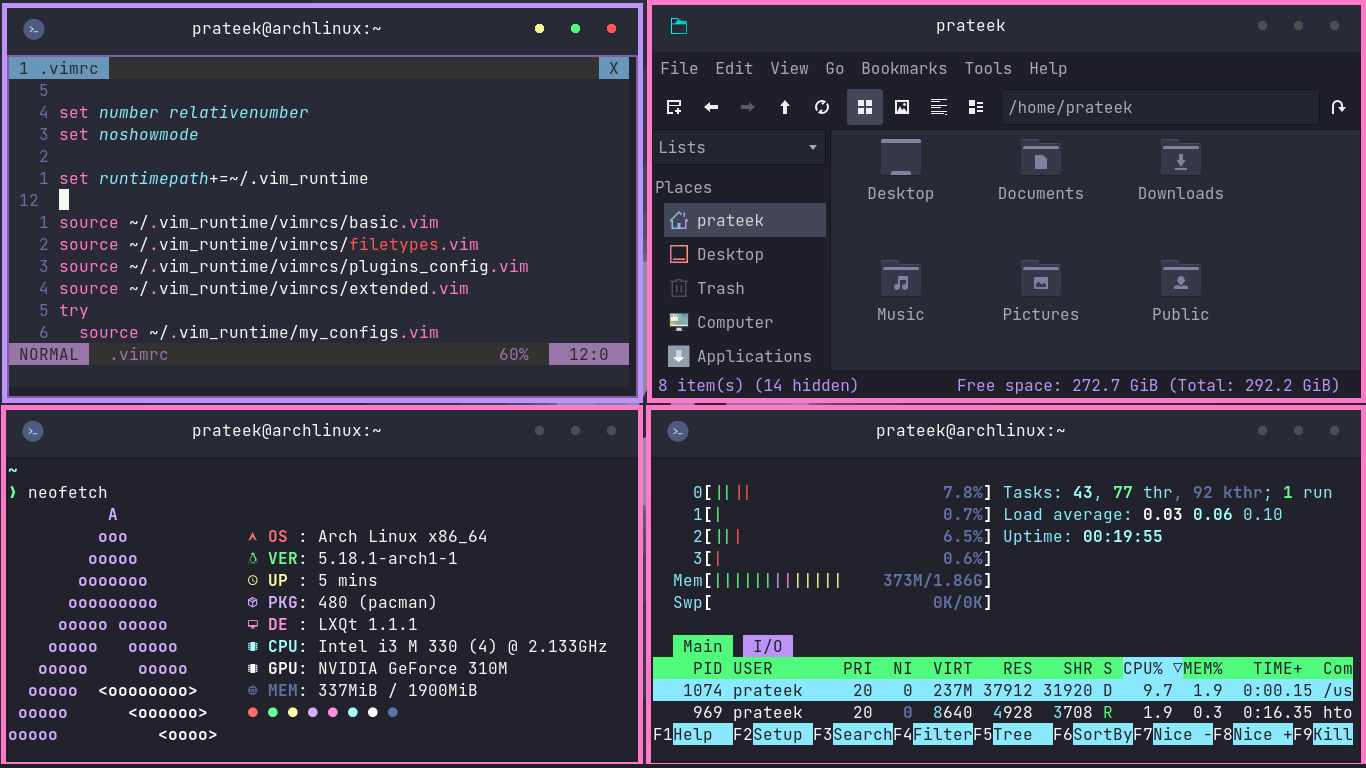Select the .vimrc tab in vim
1366x768 pixels.
(59, 69)
